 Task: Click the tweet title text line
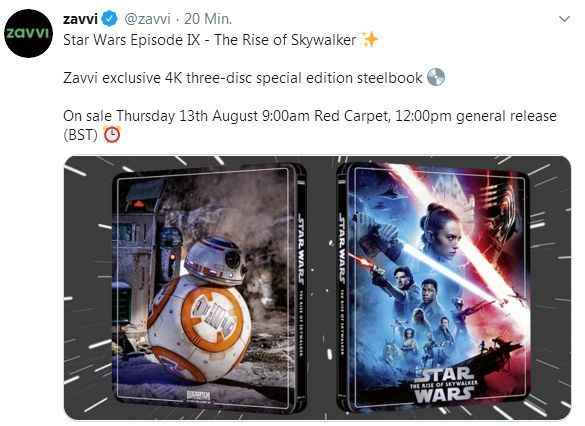point(209,40)
